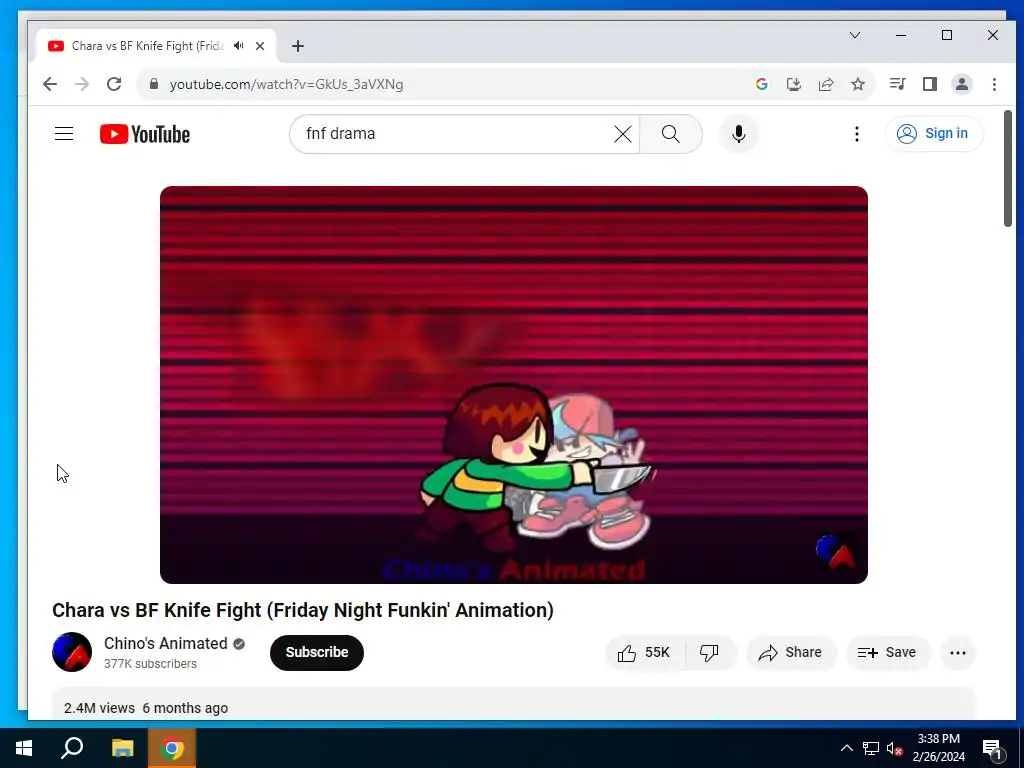This screenshot has height=768, width=1024.
Task: Open the Chrome profile avatar
Action: click(x=962, y=84)
